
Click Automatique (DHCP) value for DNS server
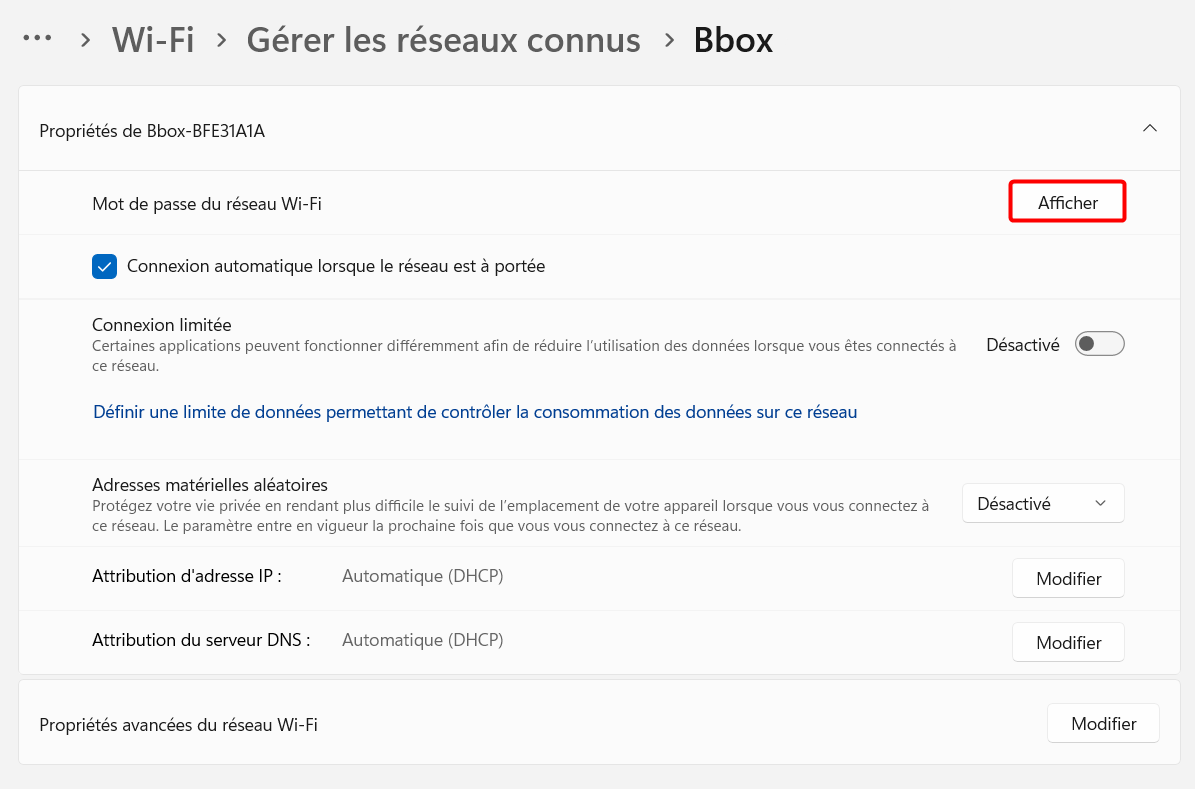pos(422,640)
